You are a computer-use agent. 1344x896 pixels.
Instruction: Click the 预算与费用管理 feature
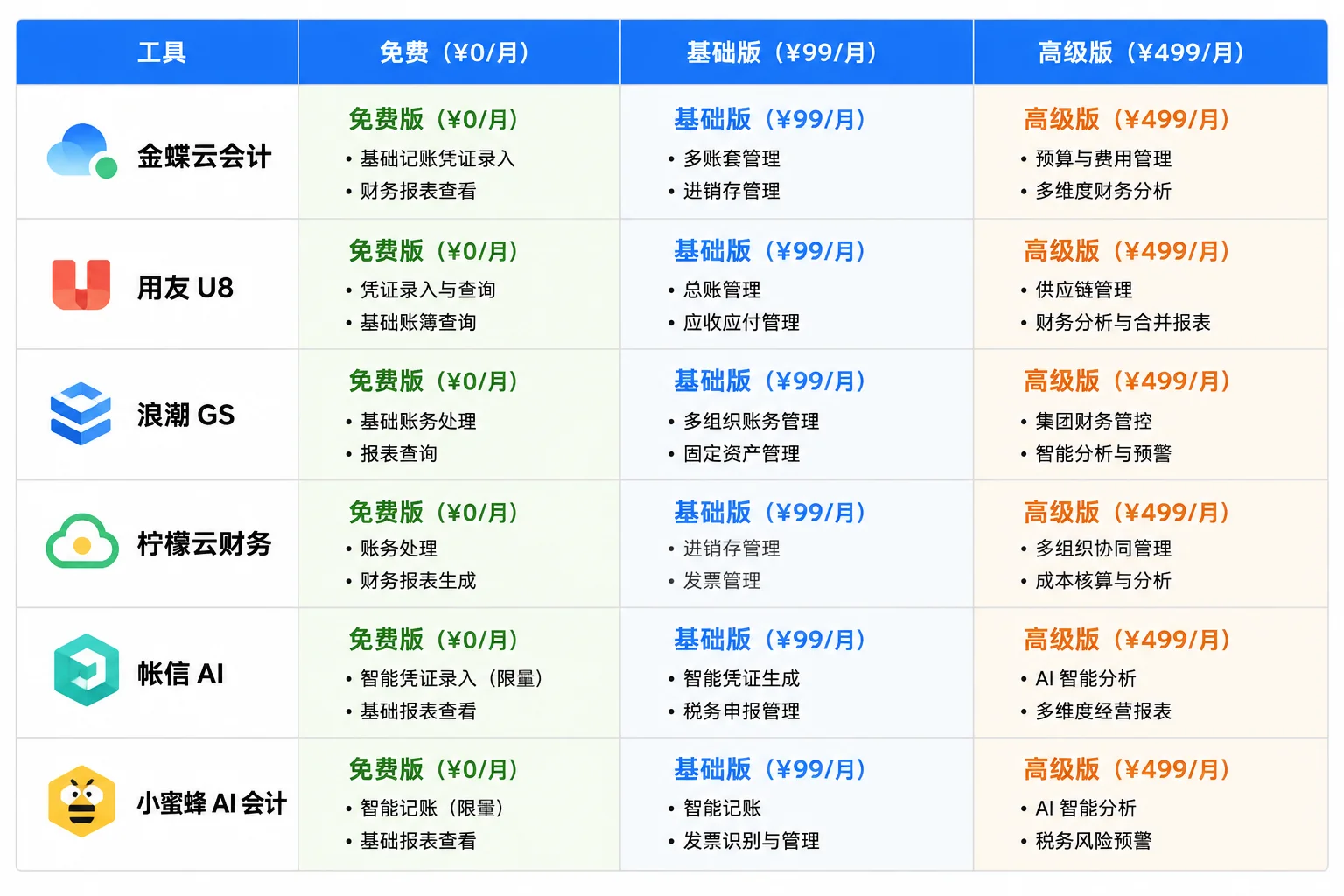[x=1103, y=158]
